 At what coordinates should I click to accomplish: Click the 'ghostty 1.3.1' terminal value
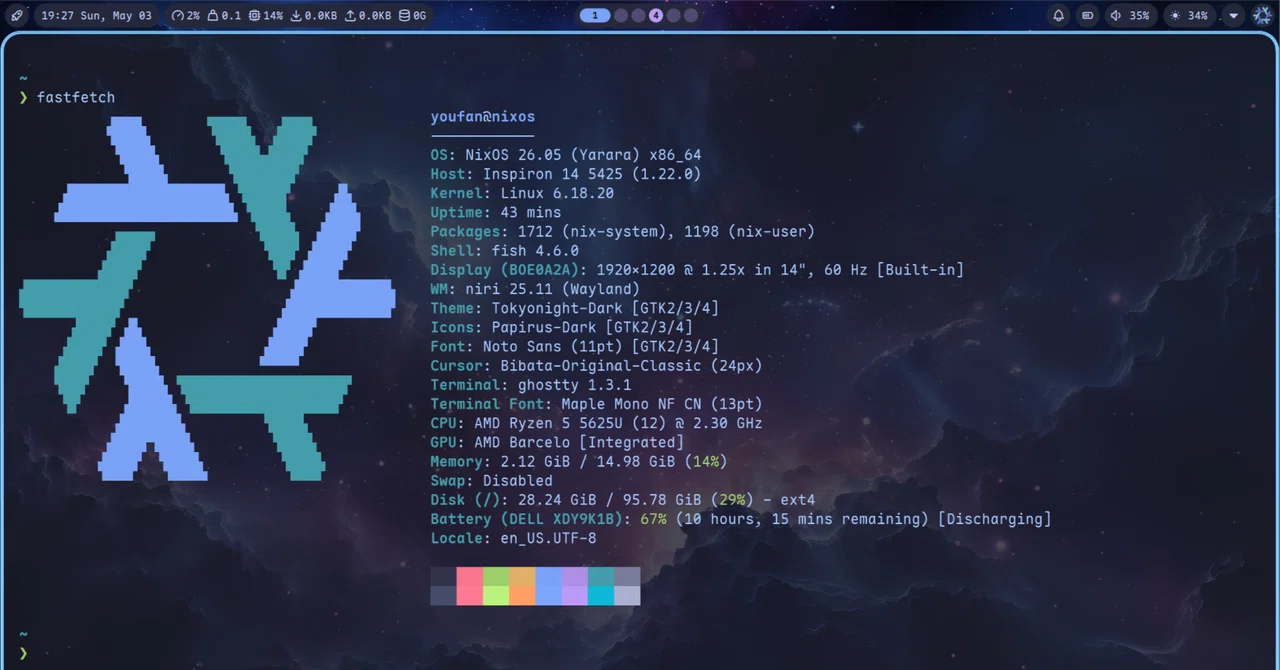pyautogui.click(x=574, y=385)
